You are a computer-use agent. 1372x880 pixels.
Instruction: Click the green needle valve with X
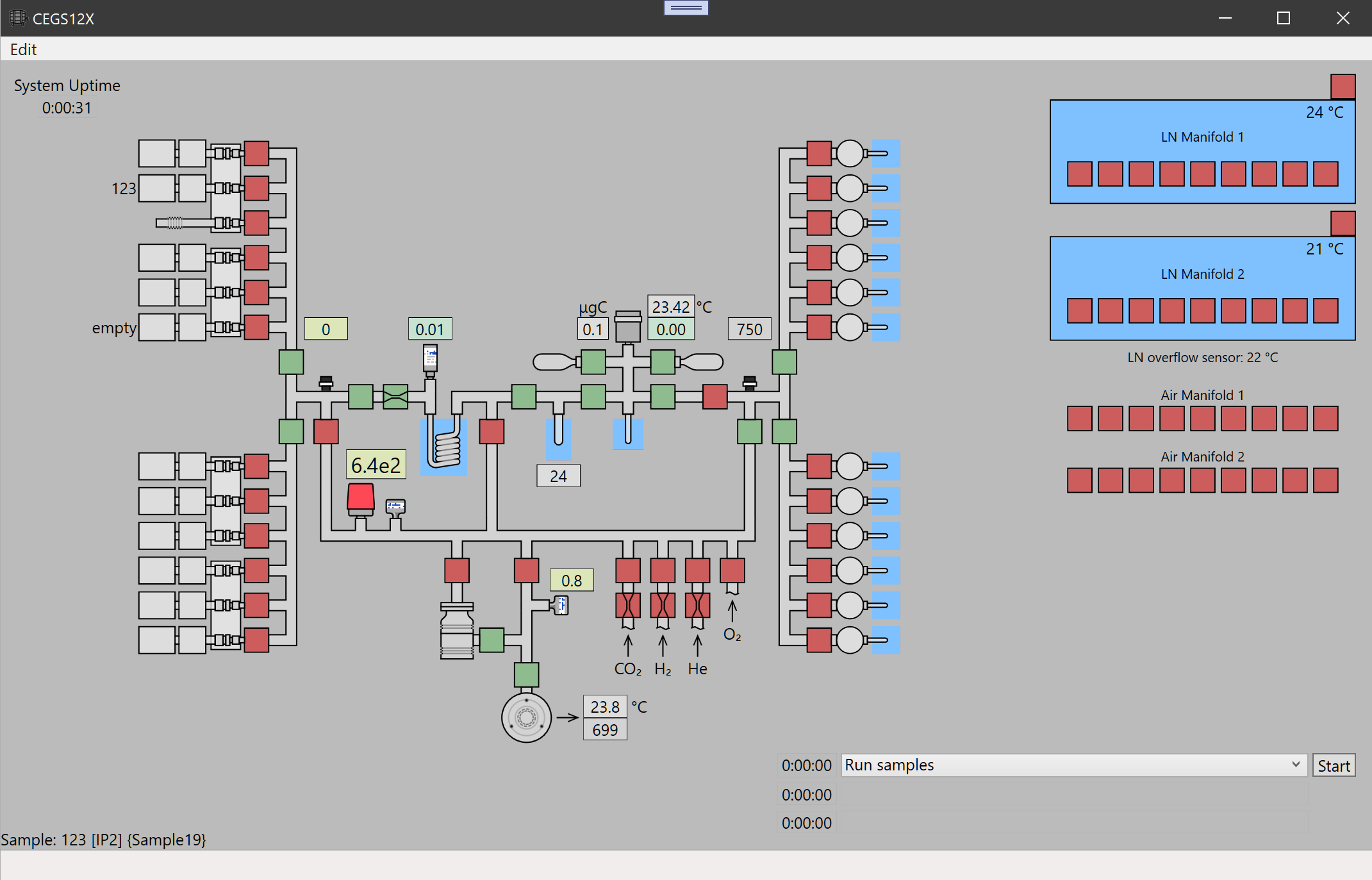click(x=395, y=397)
